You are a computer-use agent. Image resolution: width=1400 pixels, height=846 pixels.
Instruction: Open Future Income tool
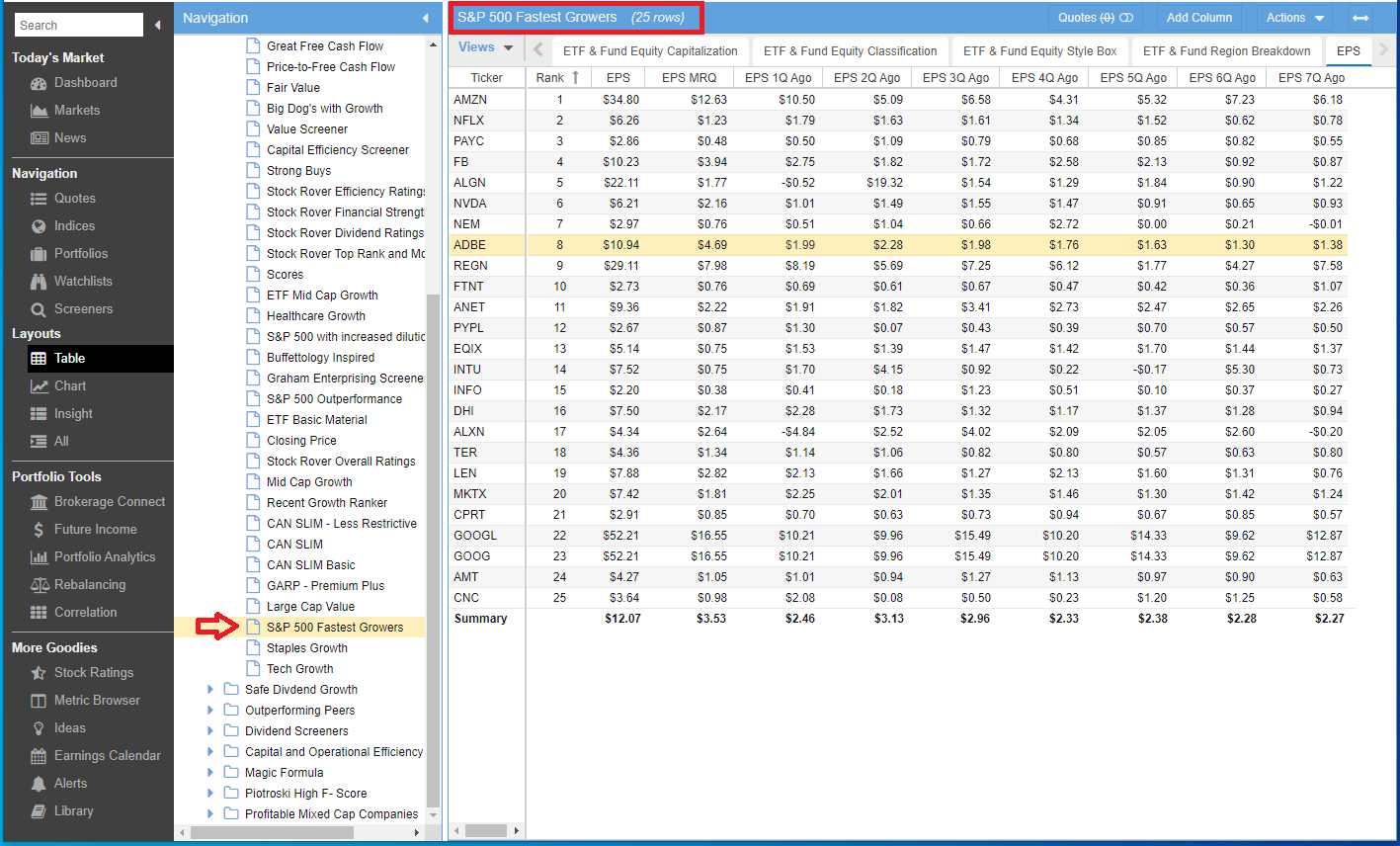click(x=84, y=530)
